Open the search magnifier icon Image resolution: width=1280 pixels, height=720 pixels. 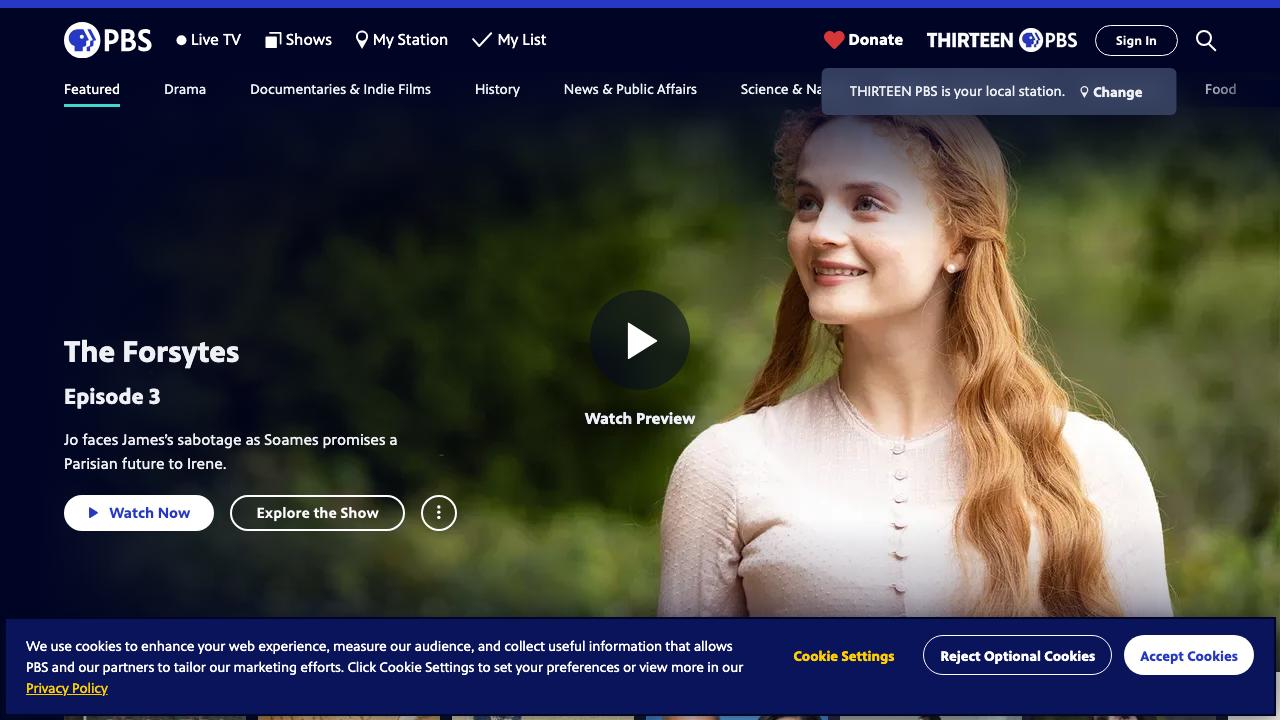(1206, 40)
